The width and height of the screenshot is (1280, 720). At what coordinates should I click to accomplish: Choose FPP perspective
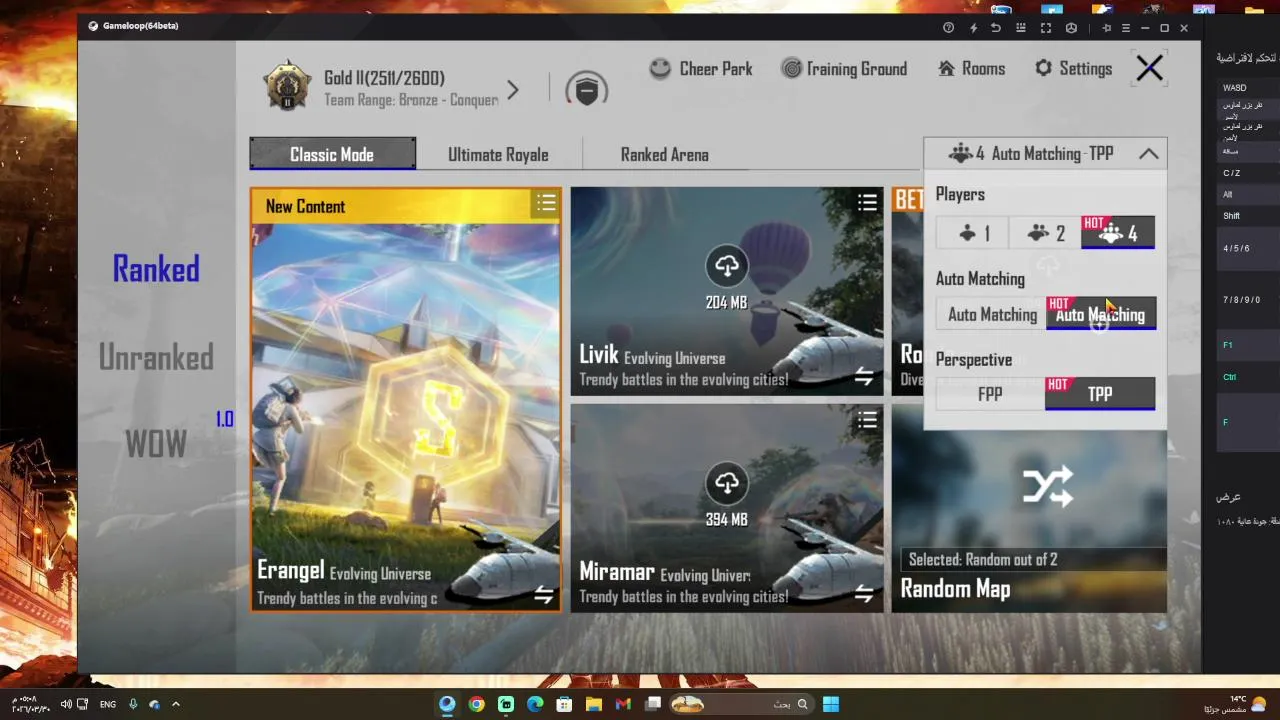990,394
